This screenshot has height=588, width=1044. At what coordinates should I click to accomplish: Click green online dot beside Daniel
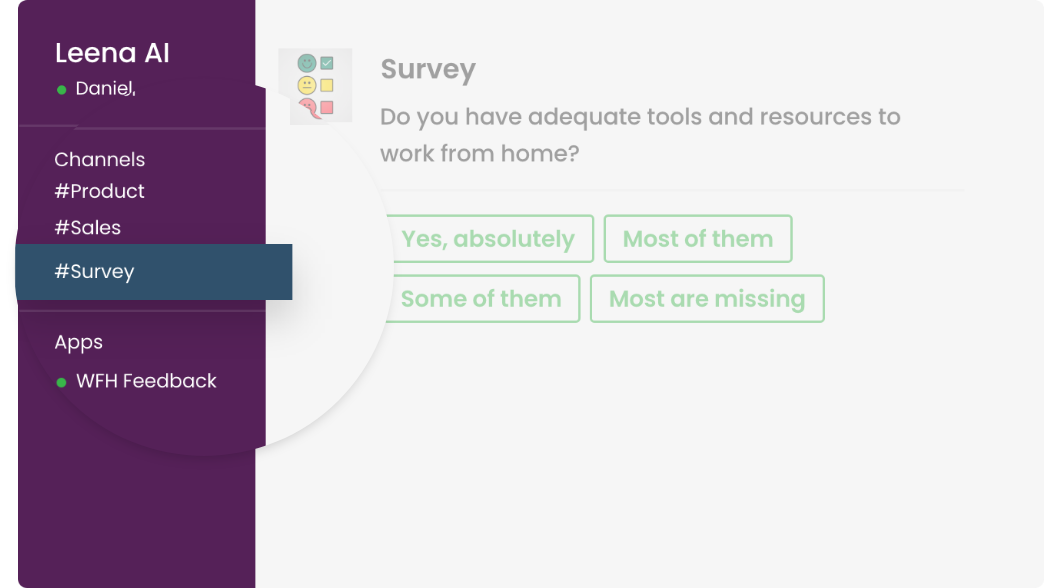pyautogui.click(x=61, y=90)
